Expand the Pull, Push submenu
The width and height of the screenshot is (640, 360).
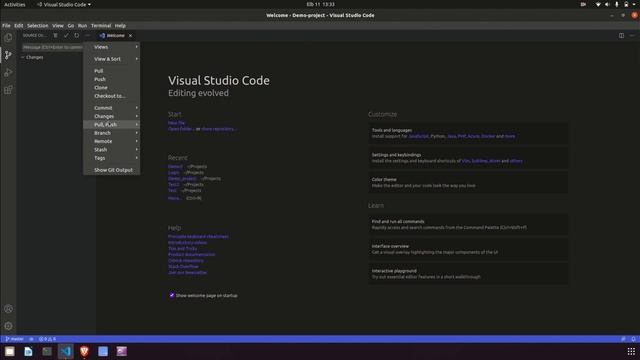[111, 124]
